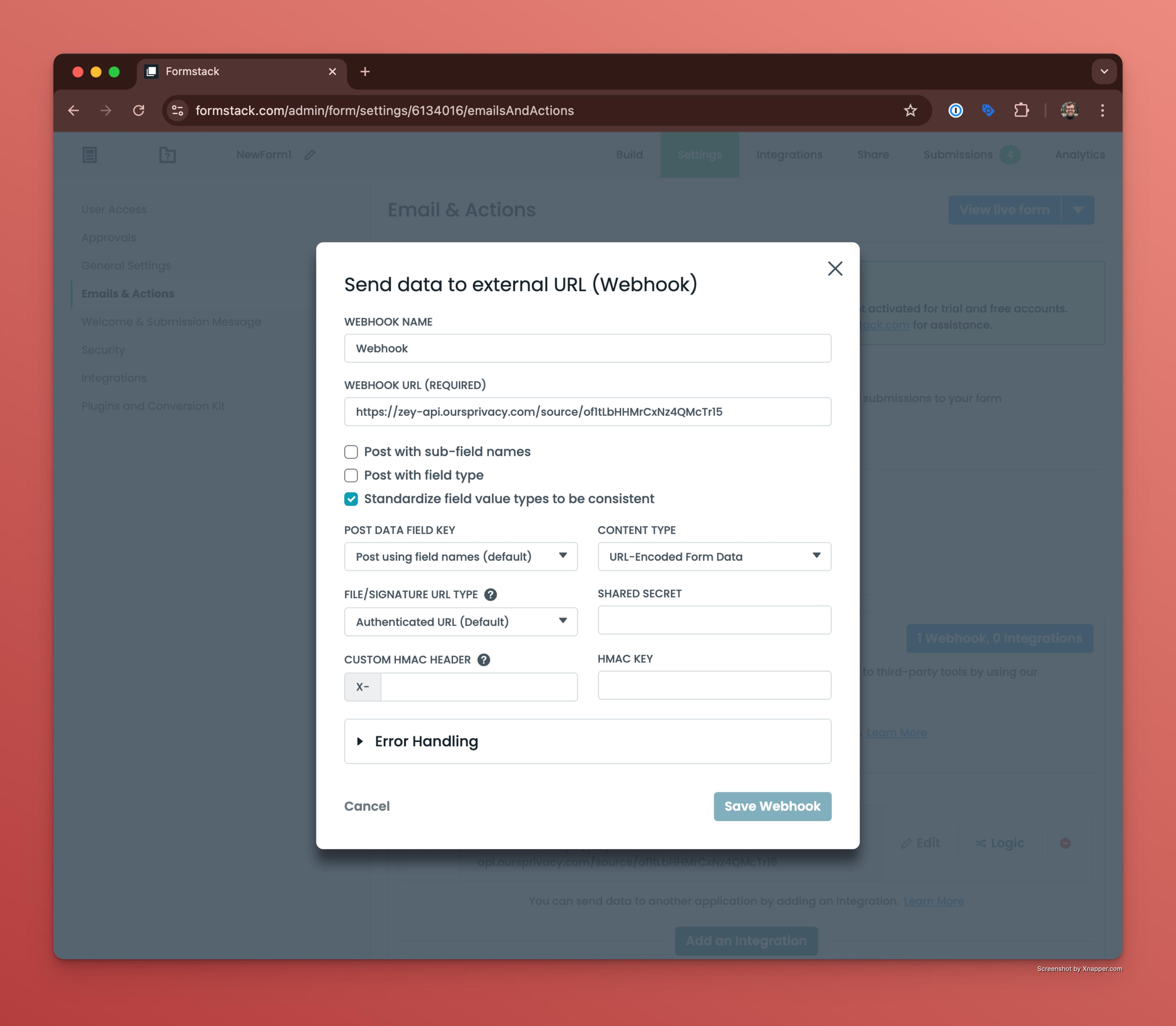Open a new browser tab

point(365,72)
